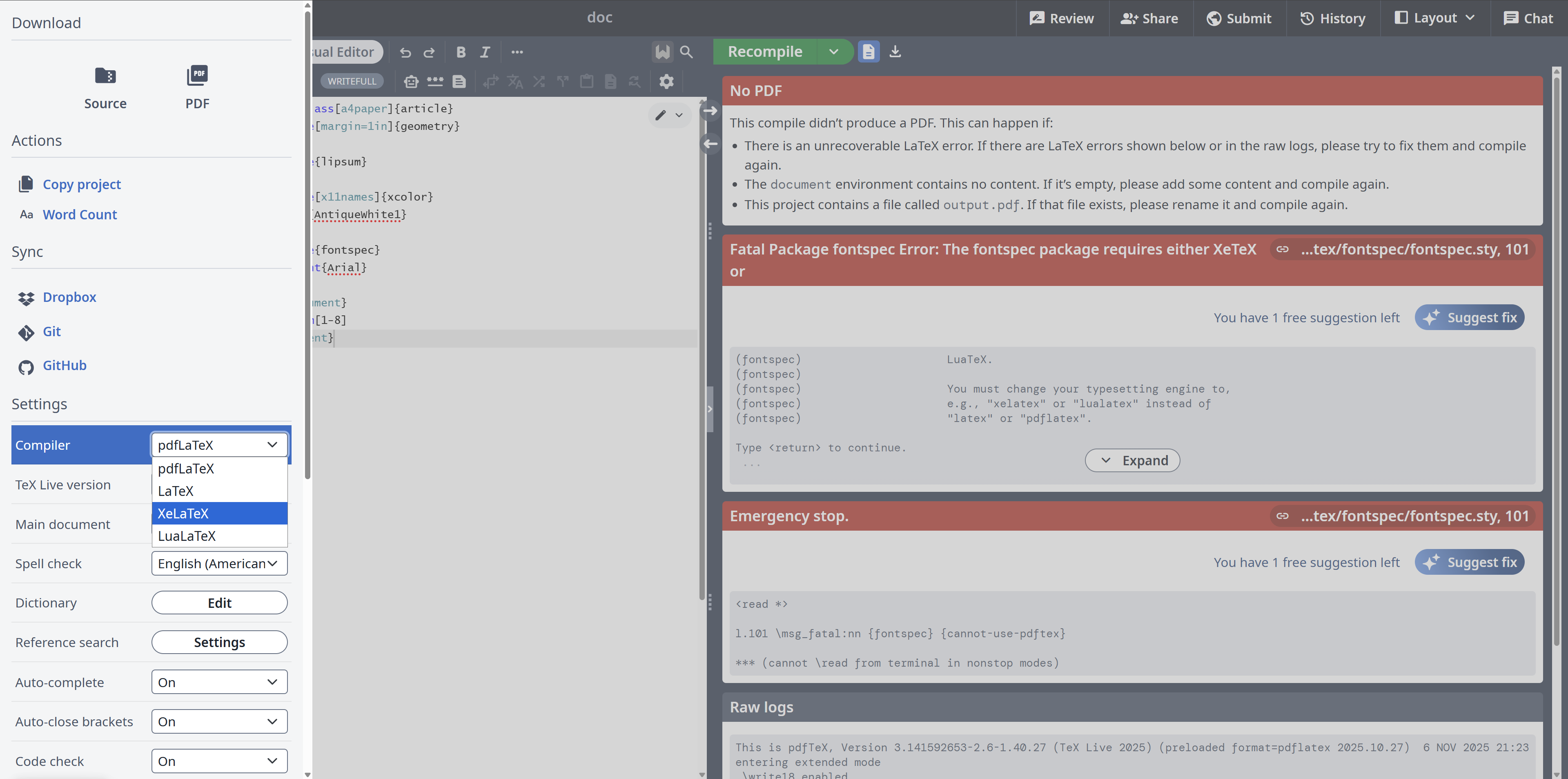Open the Recompile options chevron

[x=833, y=52]
